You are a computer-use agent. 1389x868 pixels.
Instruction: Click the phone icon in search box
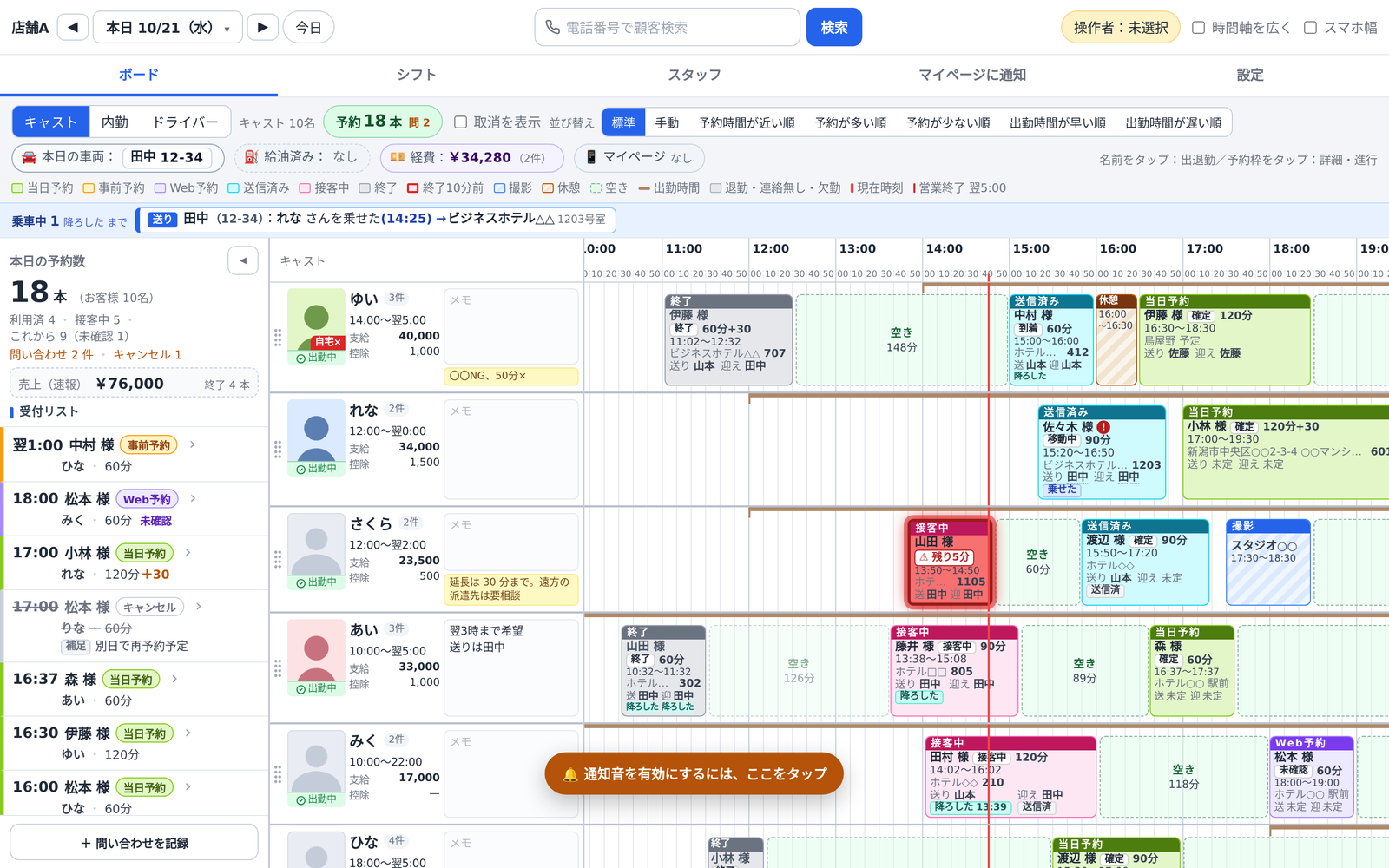pos(552,28)
